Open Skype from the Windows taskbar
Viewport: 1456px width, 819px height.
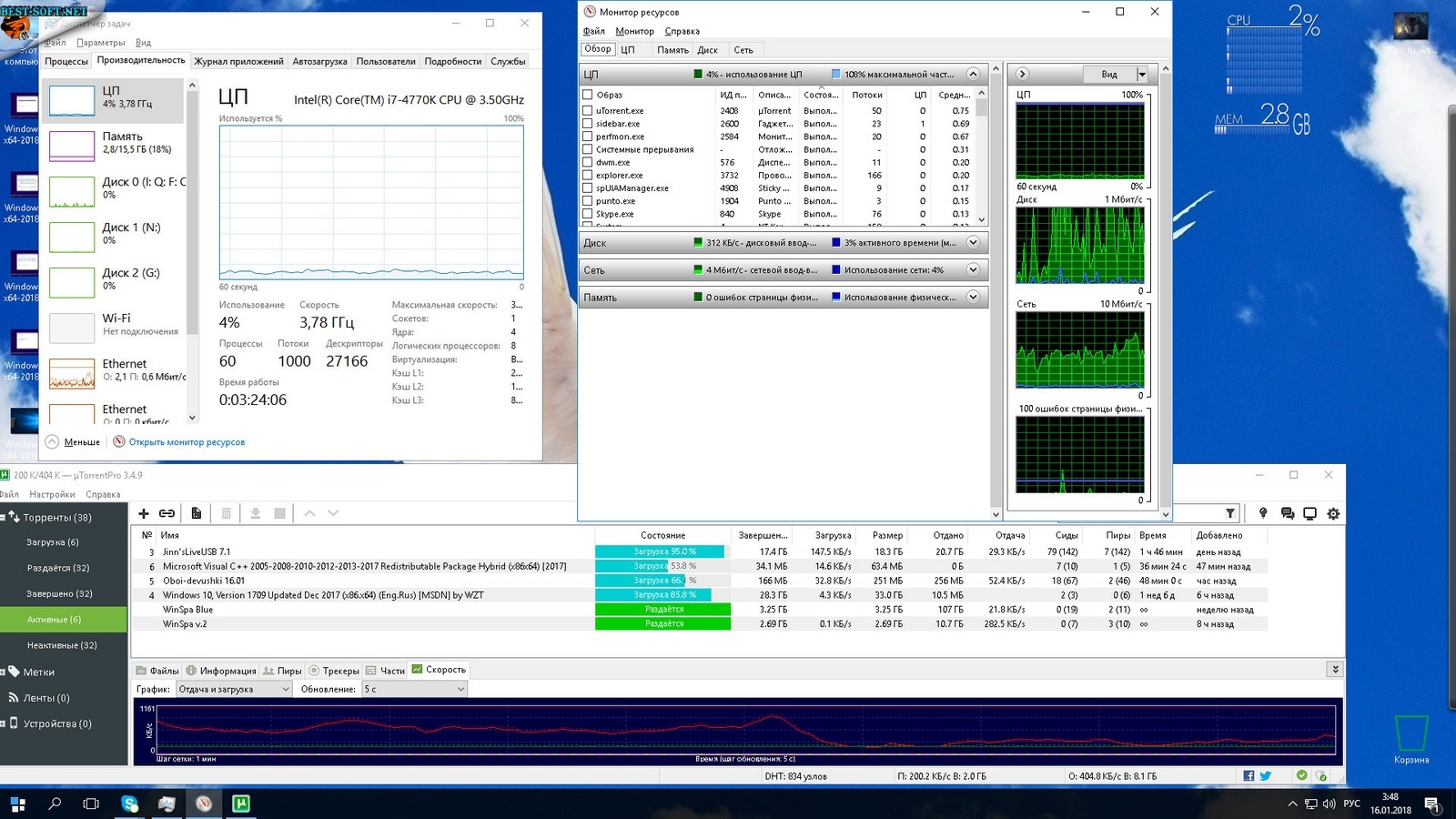pyautogui.click(x=130, y=804)
